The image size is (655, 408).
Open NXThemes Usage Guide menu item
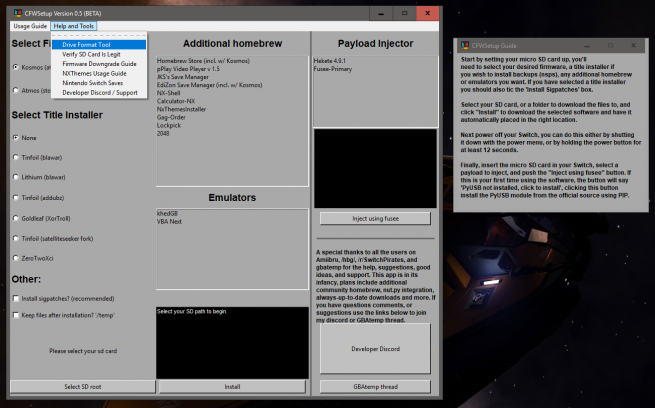point(94,73)
